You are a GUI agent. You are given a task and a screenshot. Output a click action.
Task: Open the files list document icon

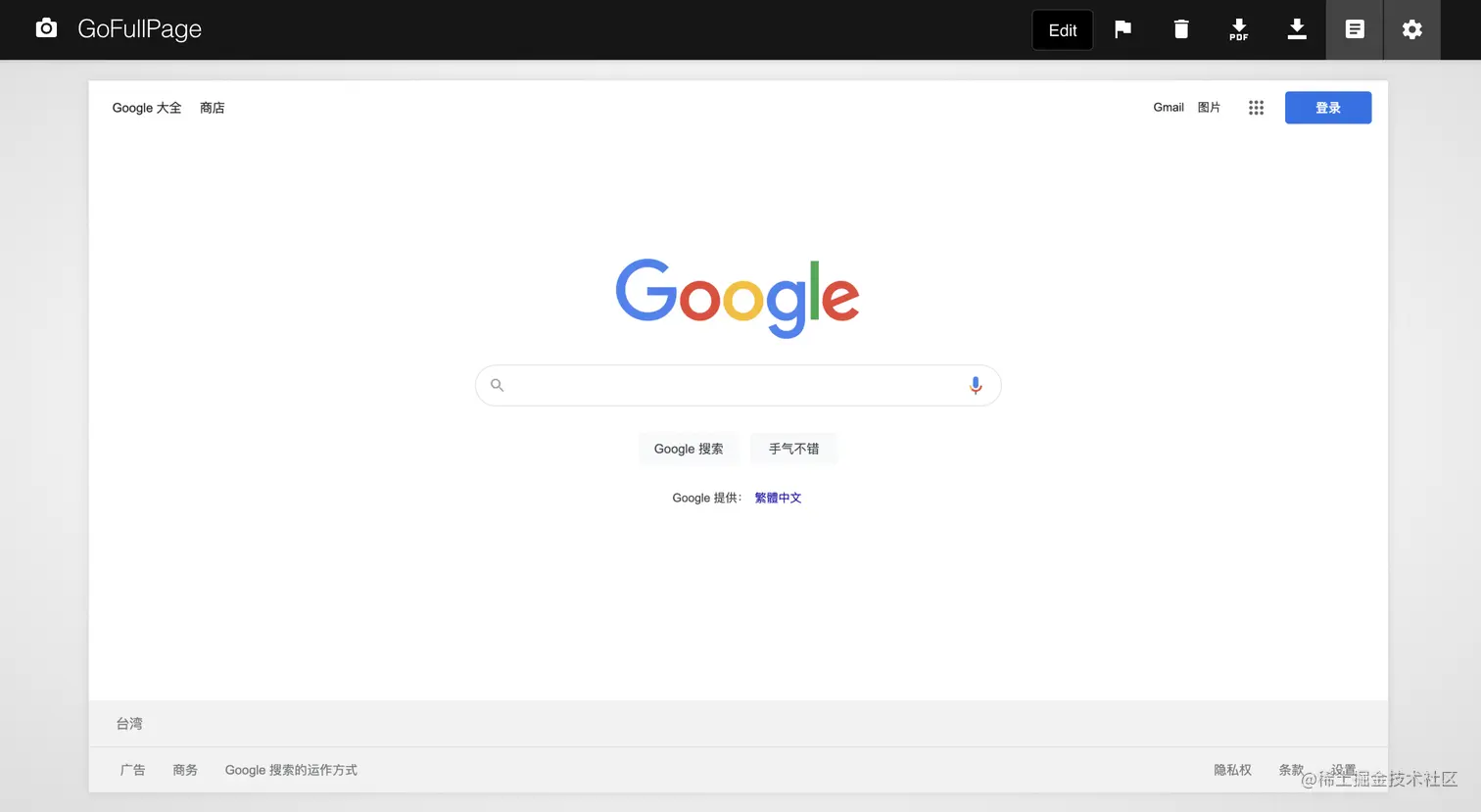point(1355,29)
